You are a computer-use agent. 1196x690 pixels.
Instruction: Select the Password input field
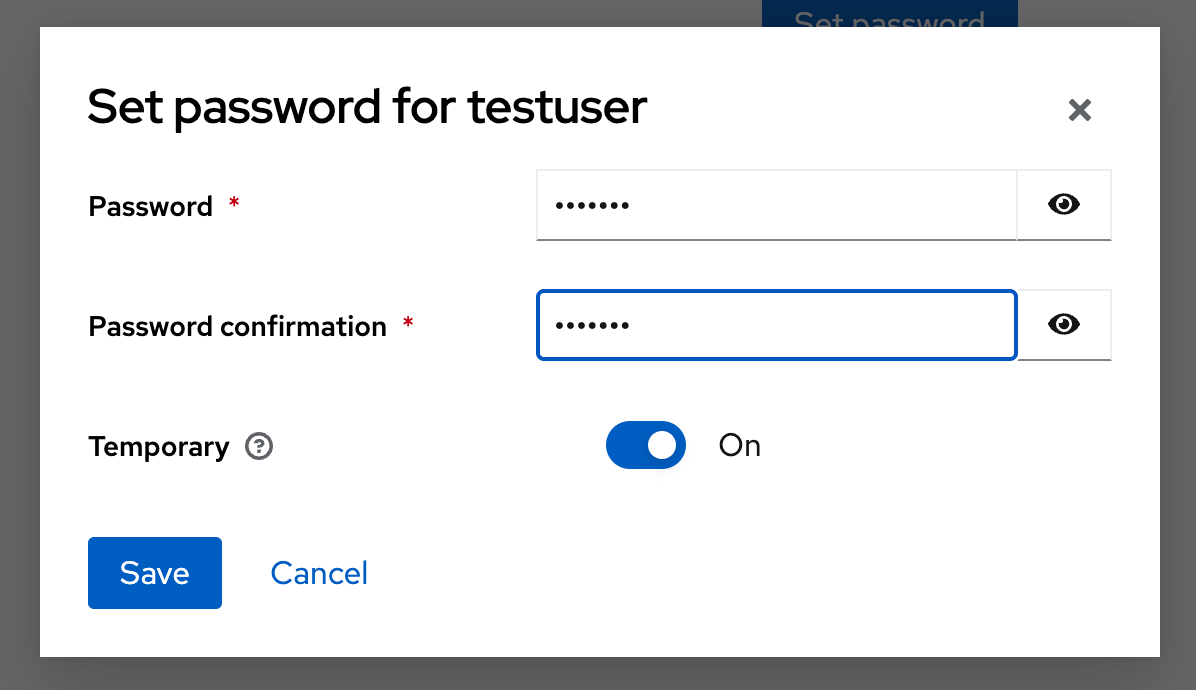776,204
